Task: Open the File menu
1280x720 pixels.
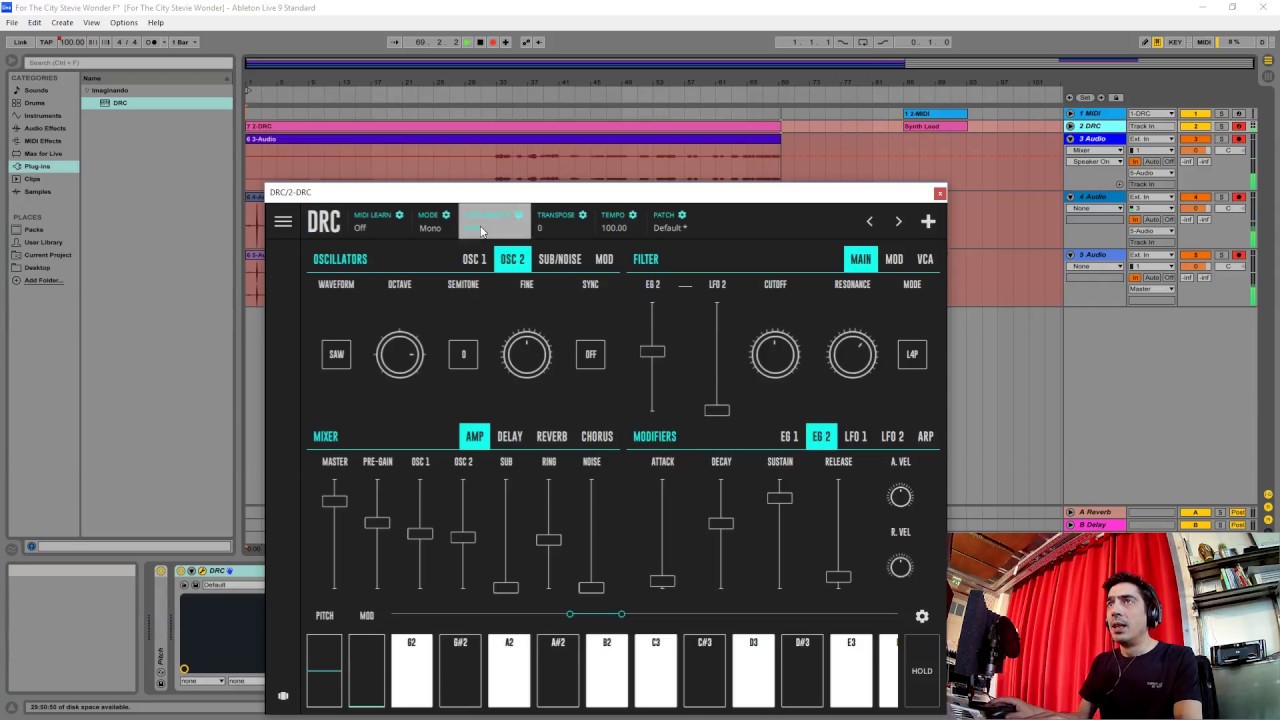Action: coord(12,22)
